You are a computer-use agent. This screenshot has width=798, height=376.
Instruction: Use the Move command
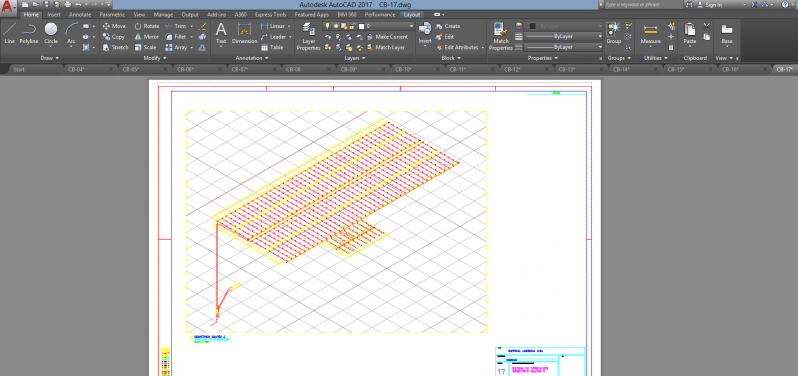(114, 26)
